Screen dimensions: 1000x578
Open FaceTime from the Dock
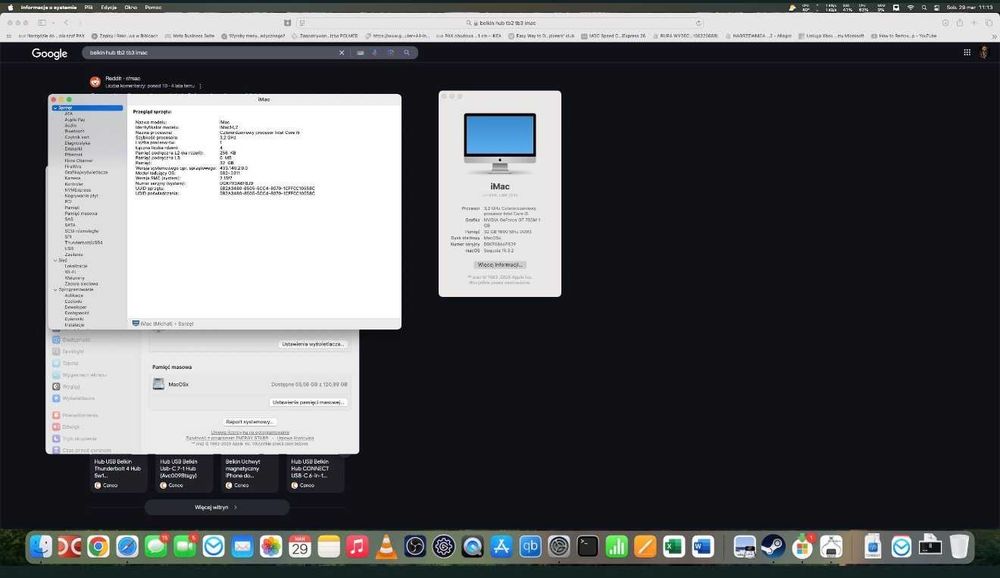185,547
